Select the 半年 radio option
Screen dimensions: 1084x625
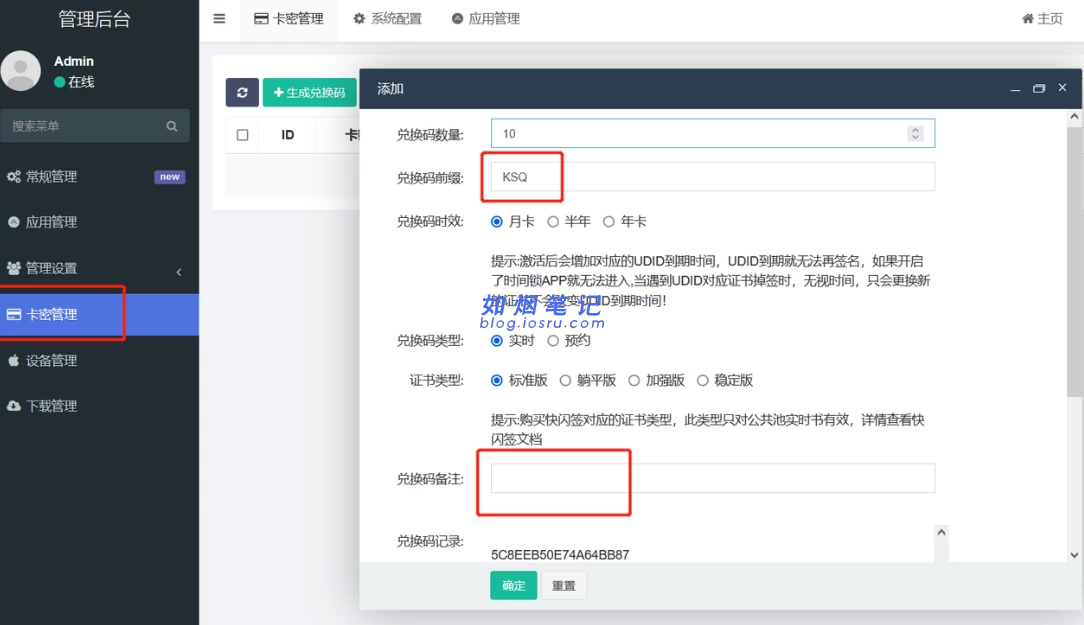tap(553, 222)
